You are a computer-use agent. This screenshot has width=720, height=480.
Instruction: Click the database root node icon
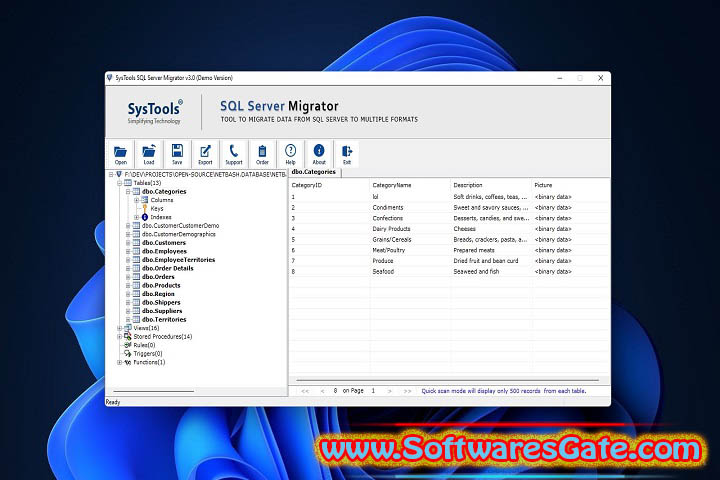click(119, 175)
